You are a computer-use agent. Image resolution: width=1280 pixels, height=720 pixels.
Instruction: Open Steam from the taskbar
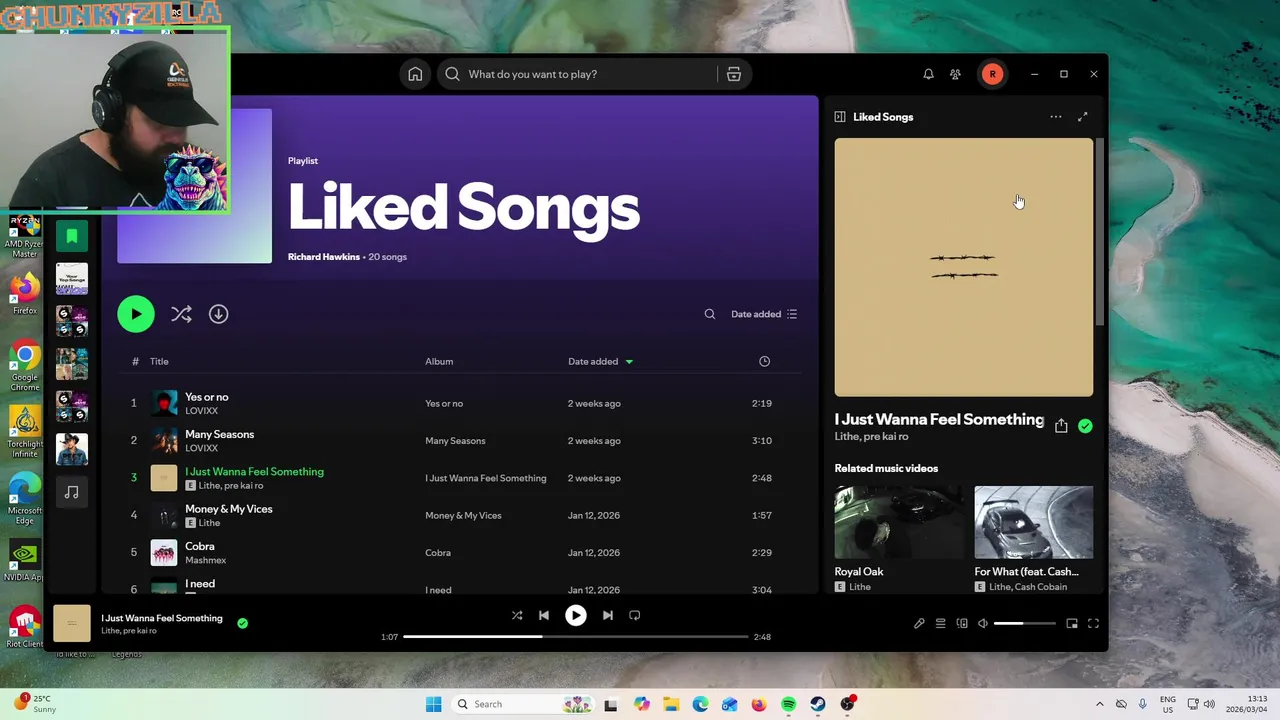pos(818,704)
